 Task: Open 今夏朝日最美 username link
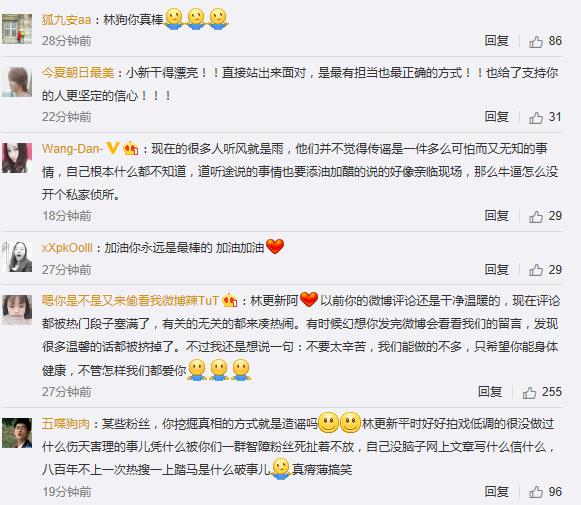pyautogui.click(x=78, y=73)
